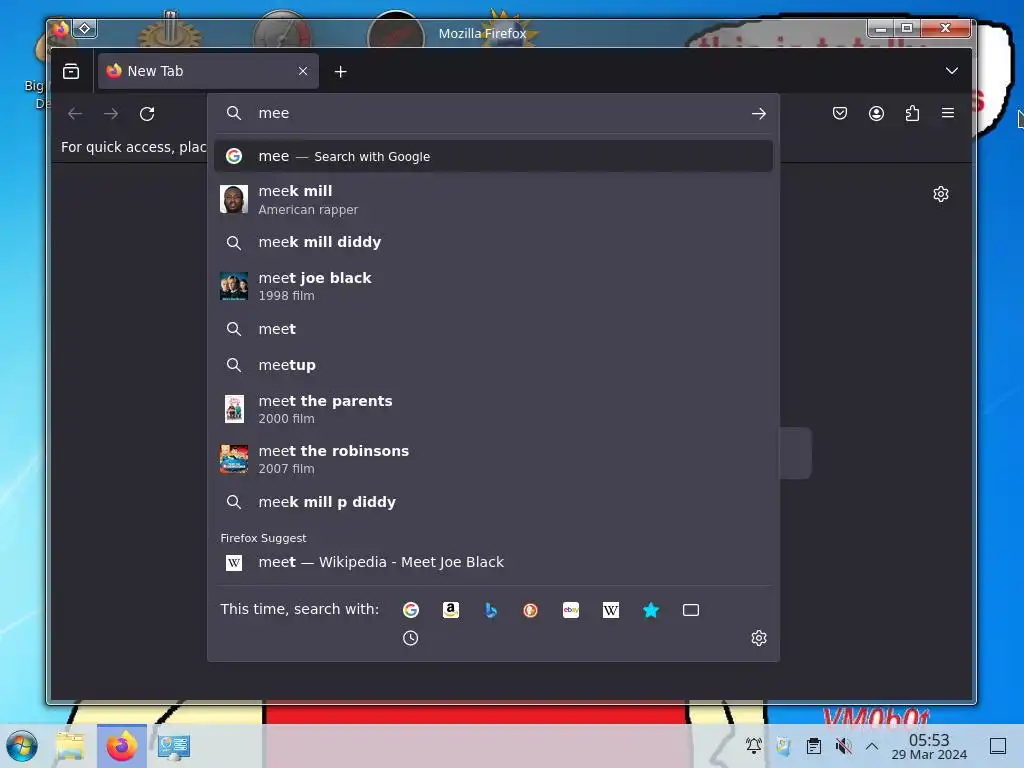The height and width of the screenshot is (768, 1024).
Task: Open the file manager taskbar icon
Action: coord(70,746)
